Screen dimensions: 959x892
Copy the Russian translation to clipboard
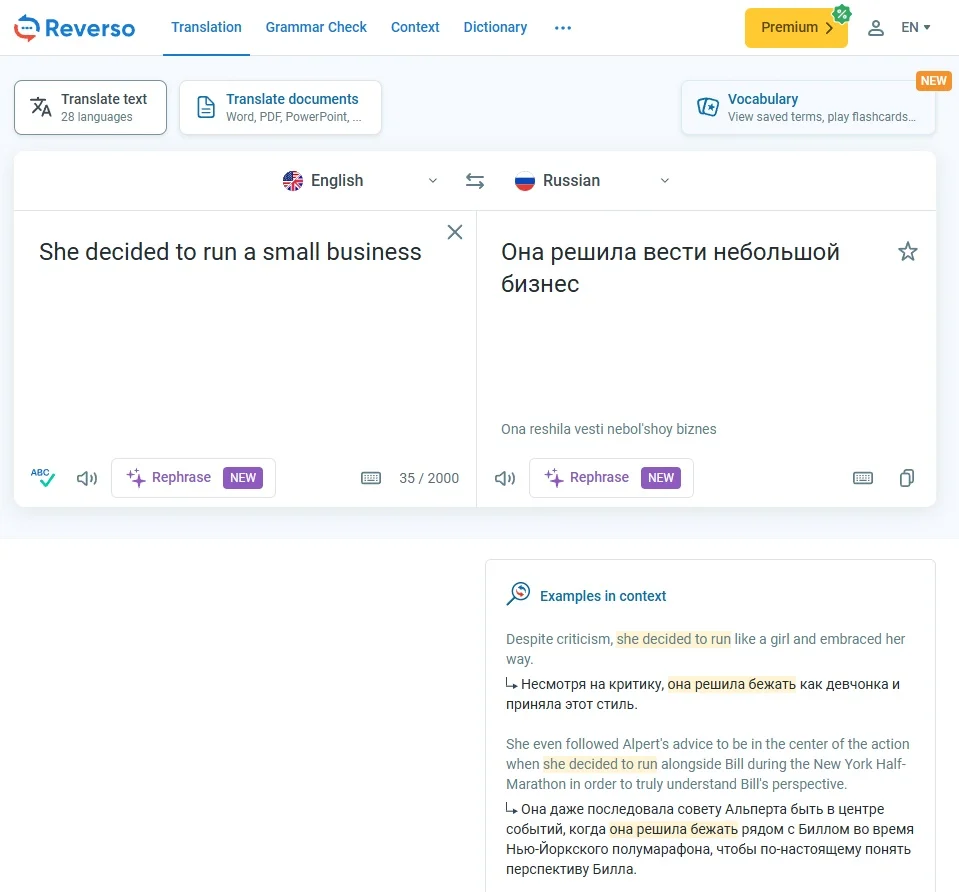(x=907, y=478)
